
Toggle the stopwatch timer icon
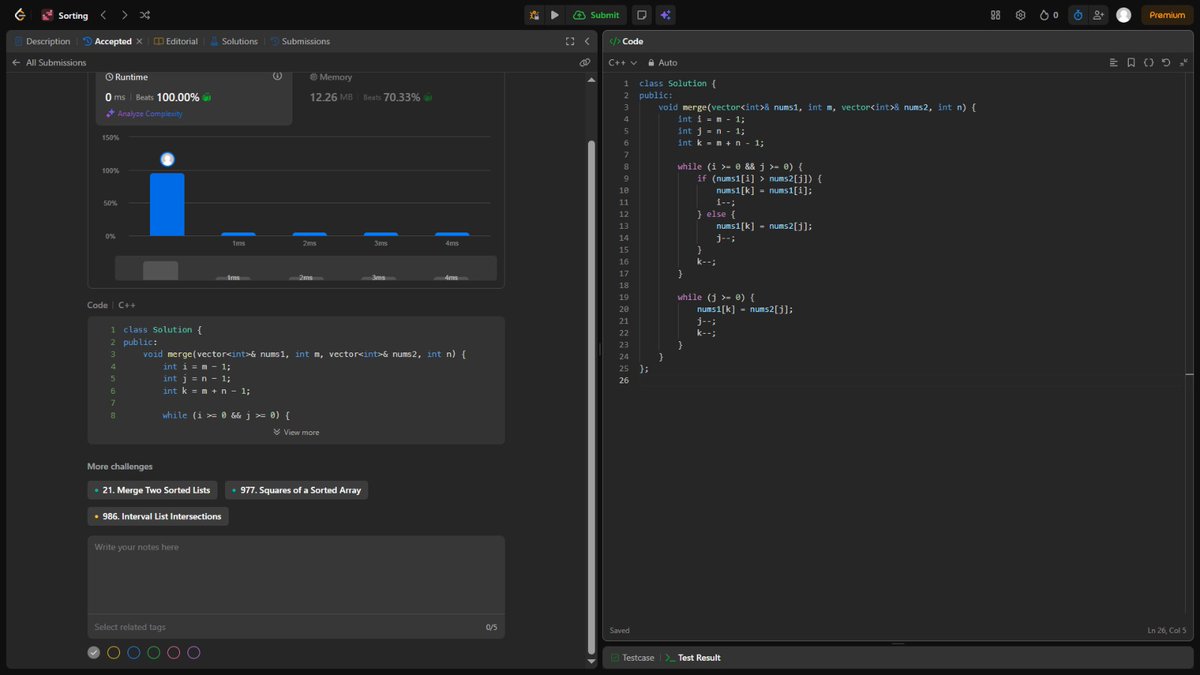(1077, 15)
